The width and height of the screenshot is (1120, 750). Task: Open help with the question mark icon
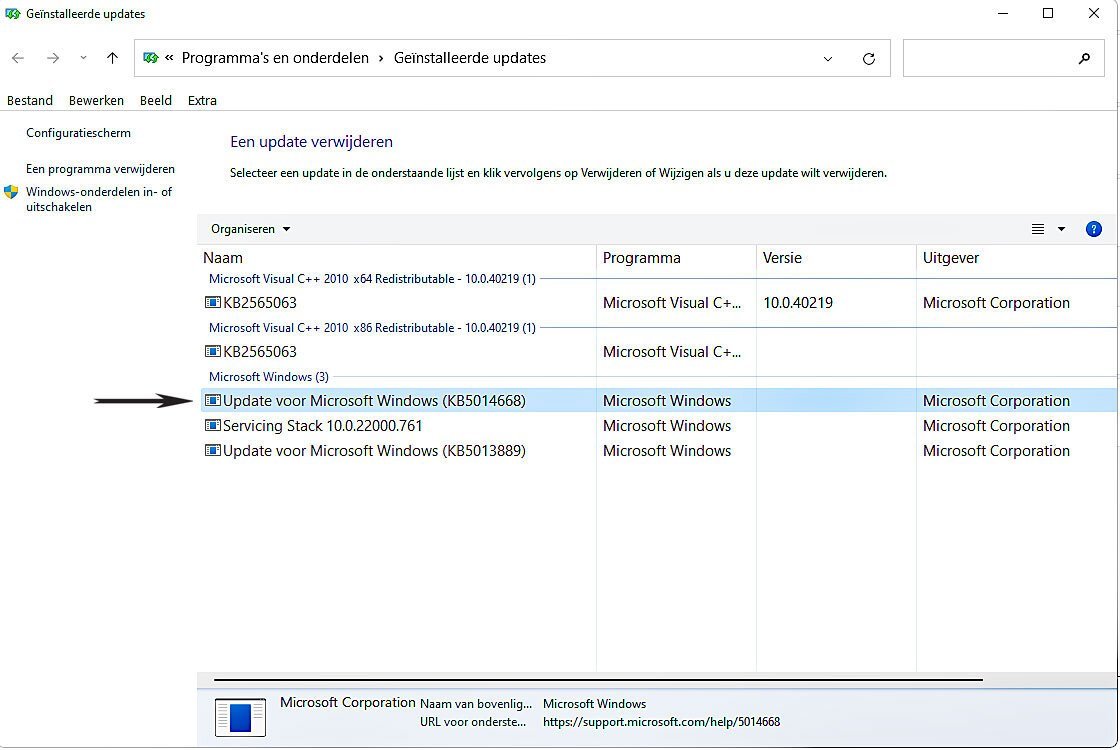(1094, 229)
